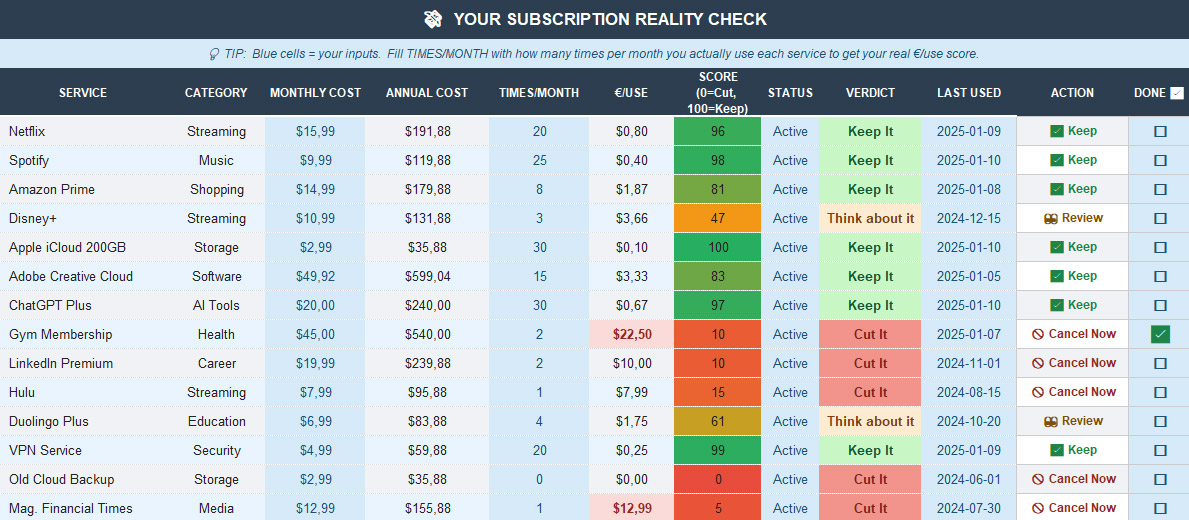Select the Review action for Duolingo Plus
The image size is (1189, 520).
[1072, 421]
